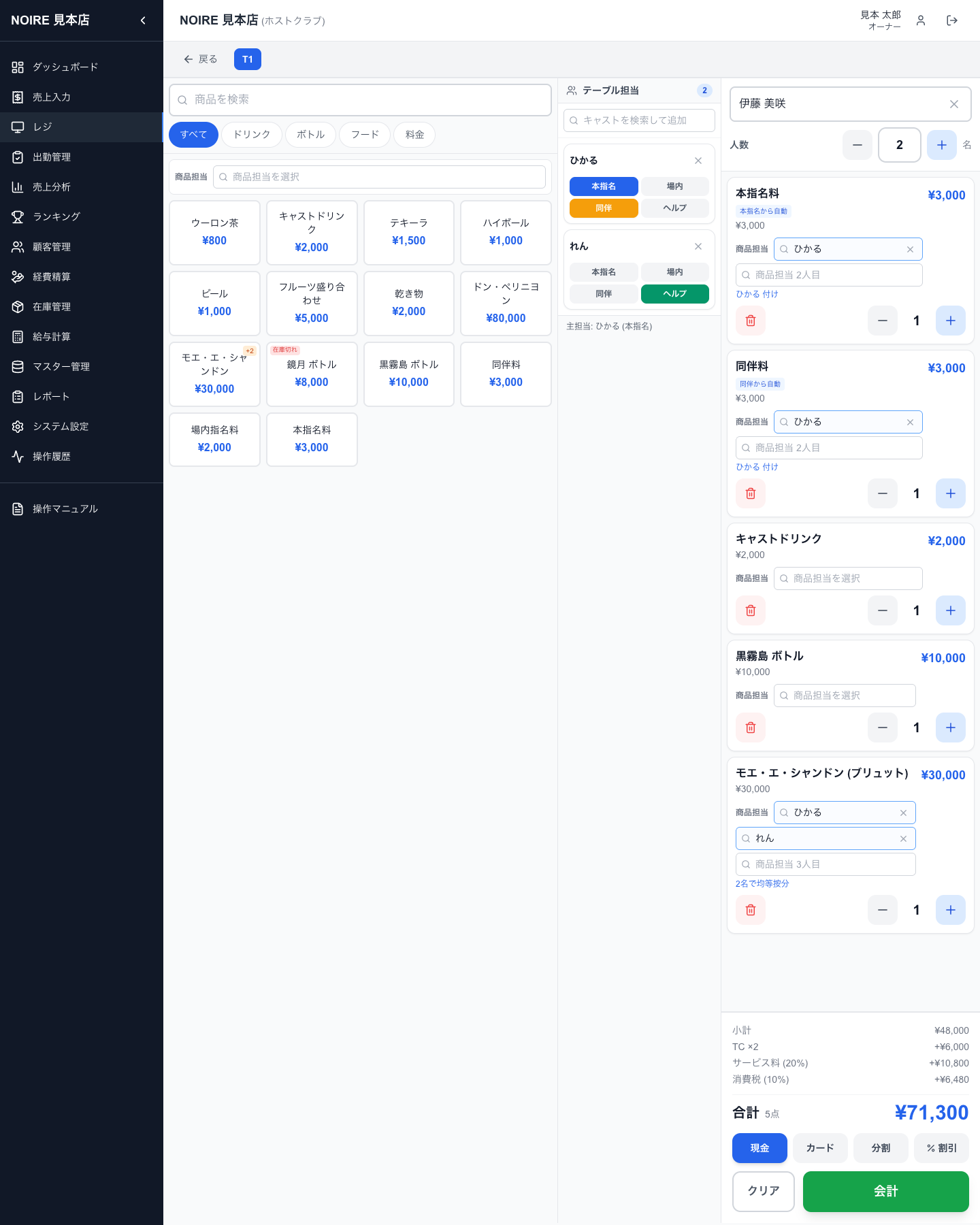Remove ひかる from table staff
980x1225 pixels.
pos(698,161)
